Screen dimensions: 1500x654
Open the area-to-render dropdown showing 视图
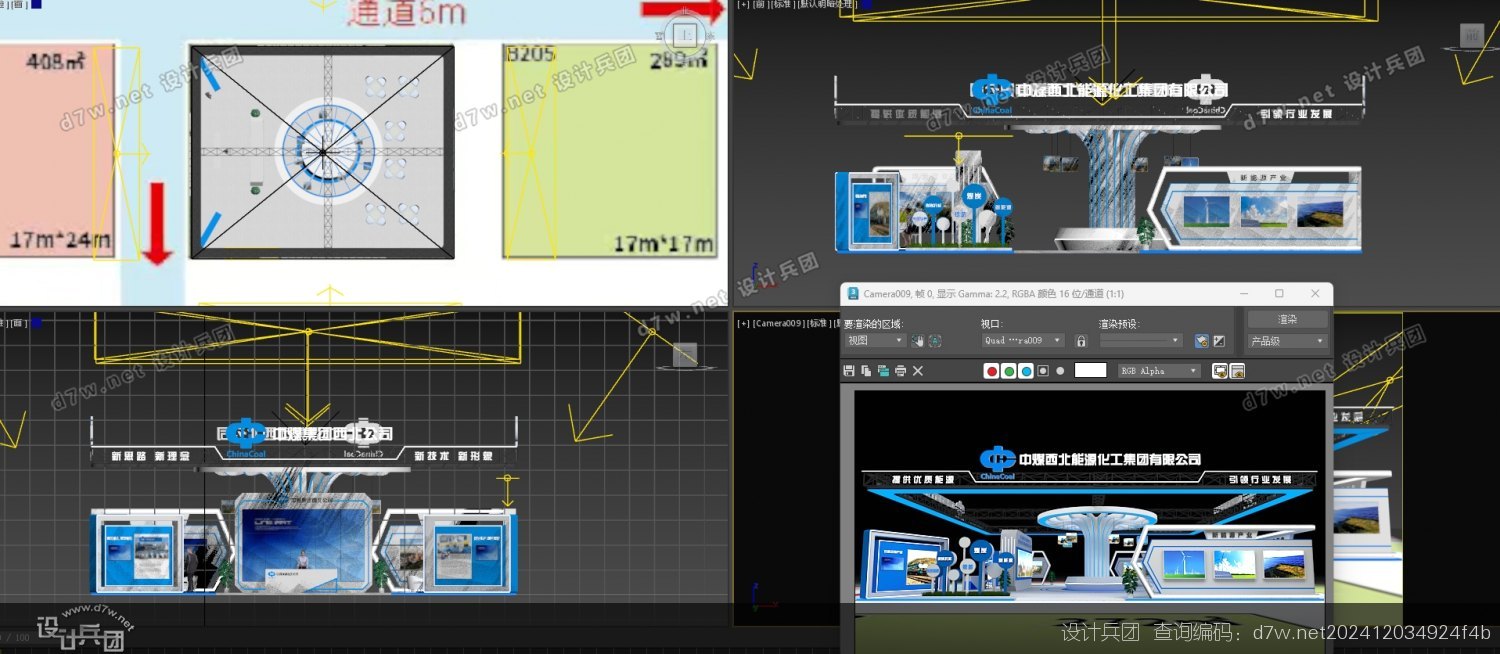pos(875,341)
